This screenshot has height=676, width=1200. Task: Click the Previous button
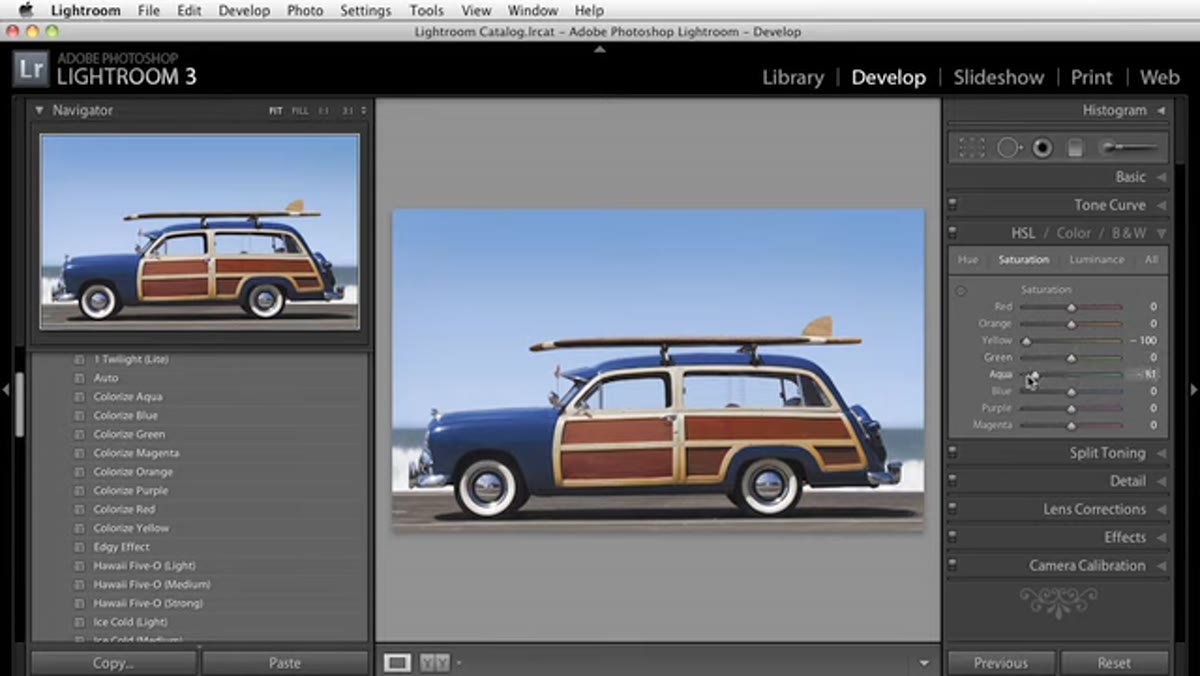1001,662
